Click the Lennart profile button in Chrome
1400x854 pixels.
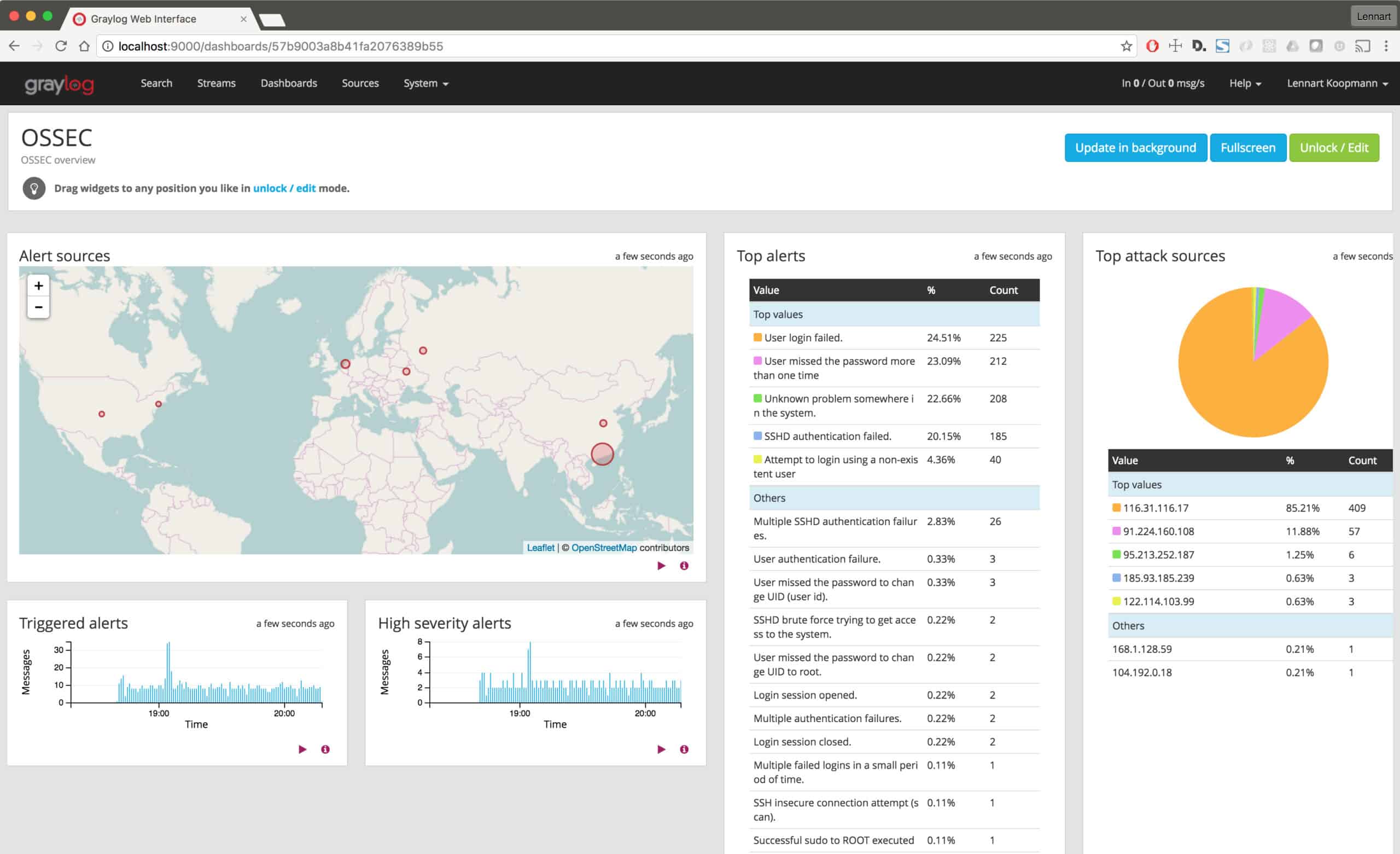coord(1373,16)
